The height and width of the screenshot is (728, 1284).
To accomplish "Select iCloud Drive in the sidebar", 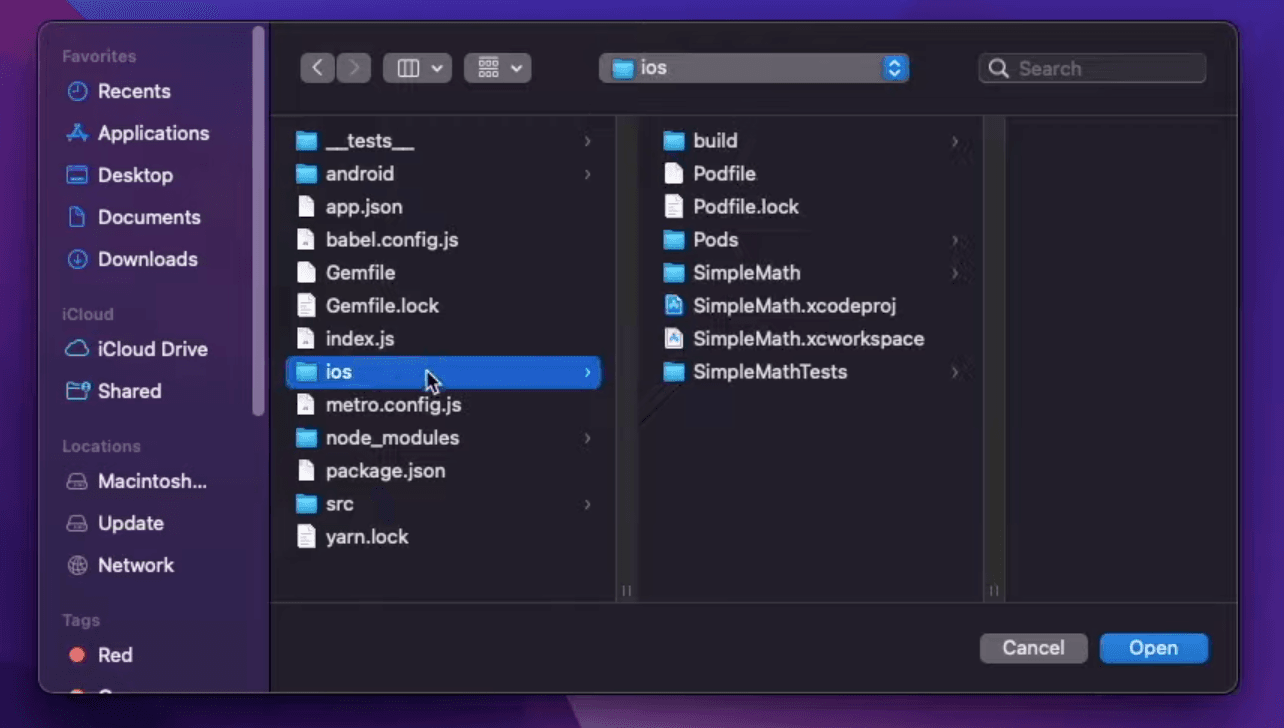I will [150, 349].
